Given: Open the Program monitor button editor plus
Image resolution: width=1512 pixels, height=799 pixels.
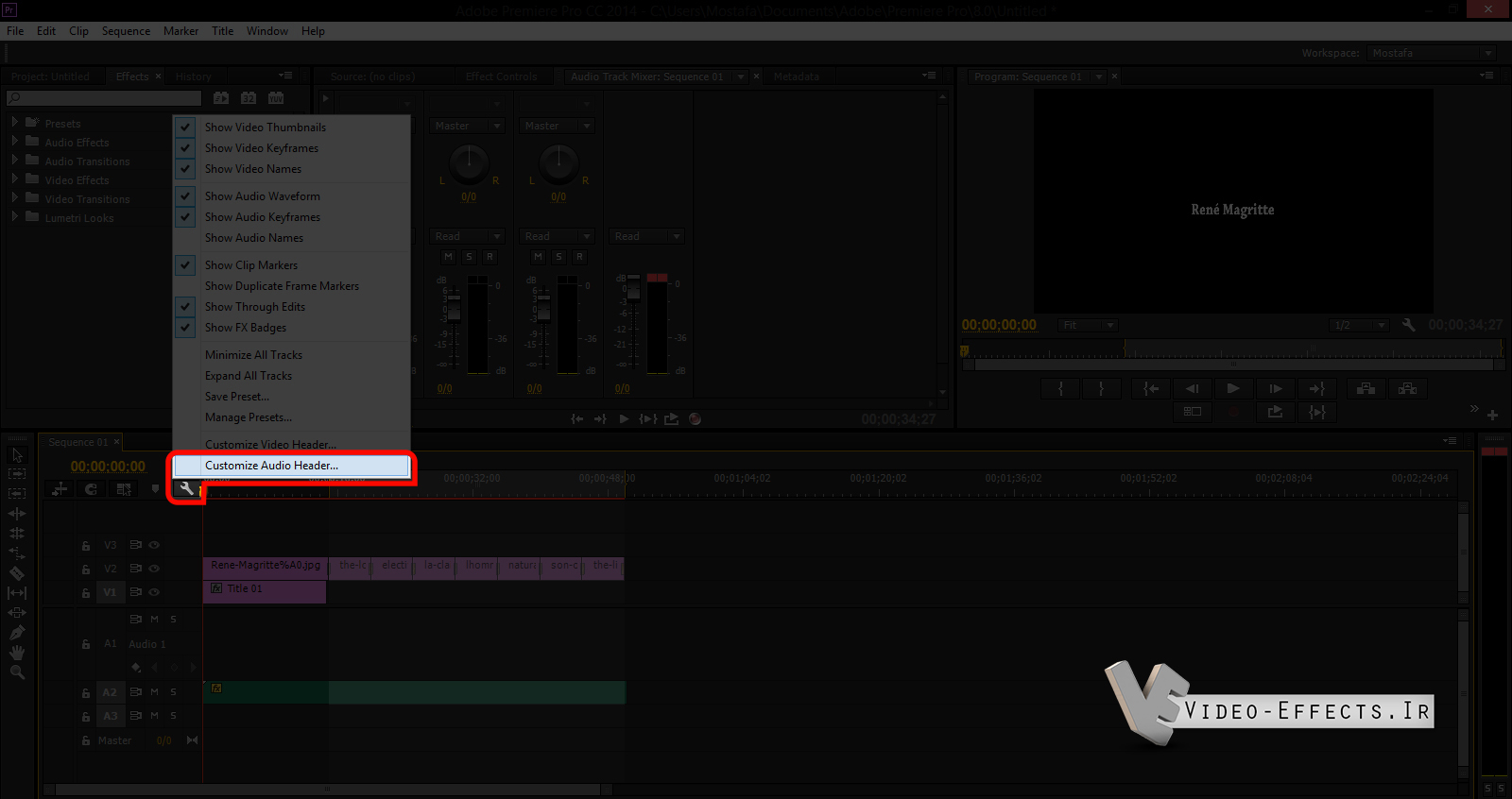Looking at the screenshot, I should [1492, 415].
